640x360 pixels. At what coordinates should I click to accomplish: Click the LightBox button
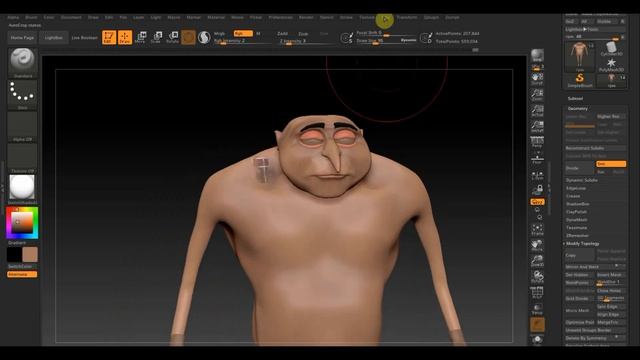point(53,38)
